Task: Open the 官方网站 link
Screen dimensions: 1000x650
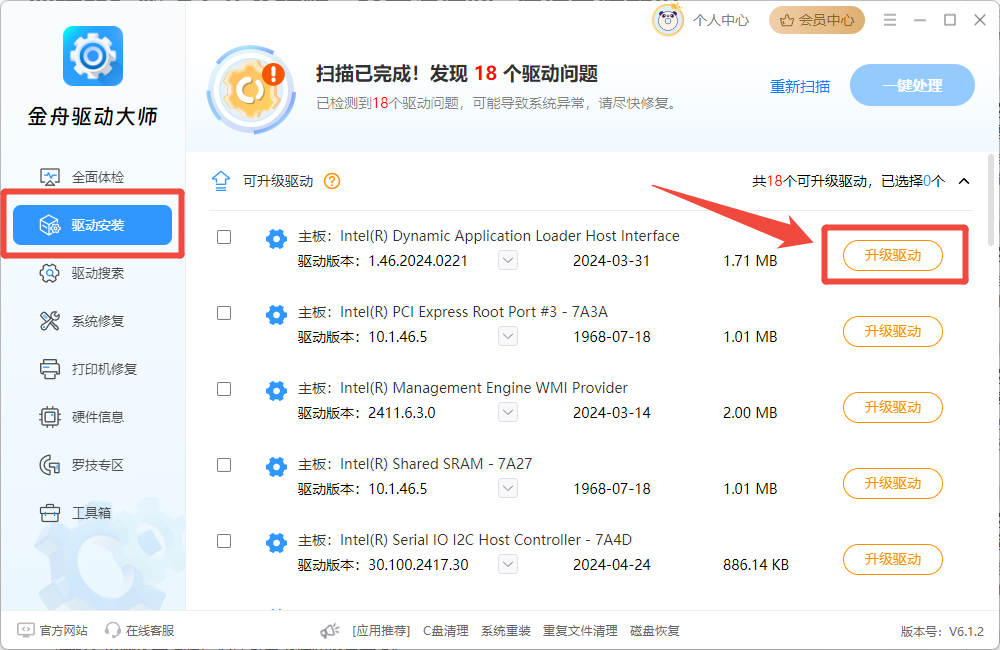Action: (64, 631)
